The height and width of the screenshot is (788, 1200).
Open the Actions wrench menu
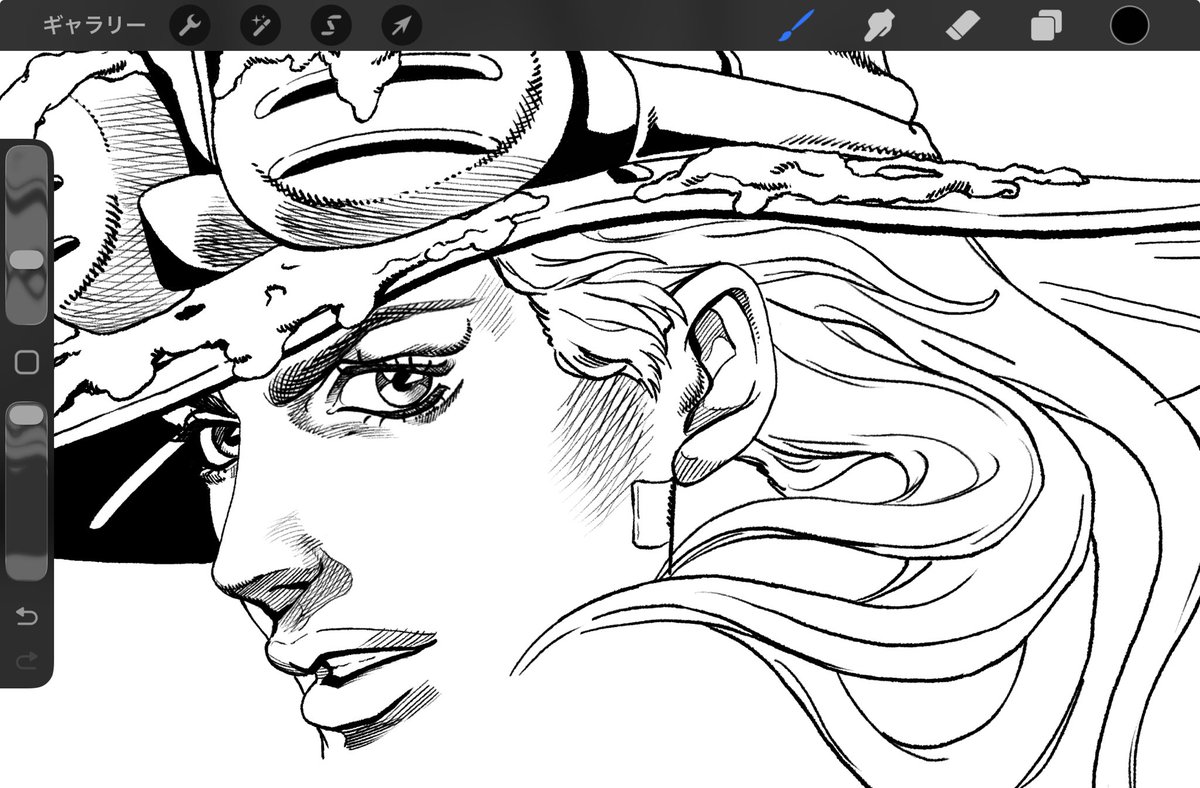click(190, 26)
